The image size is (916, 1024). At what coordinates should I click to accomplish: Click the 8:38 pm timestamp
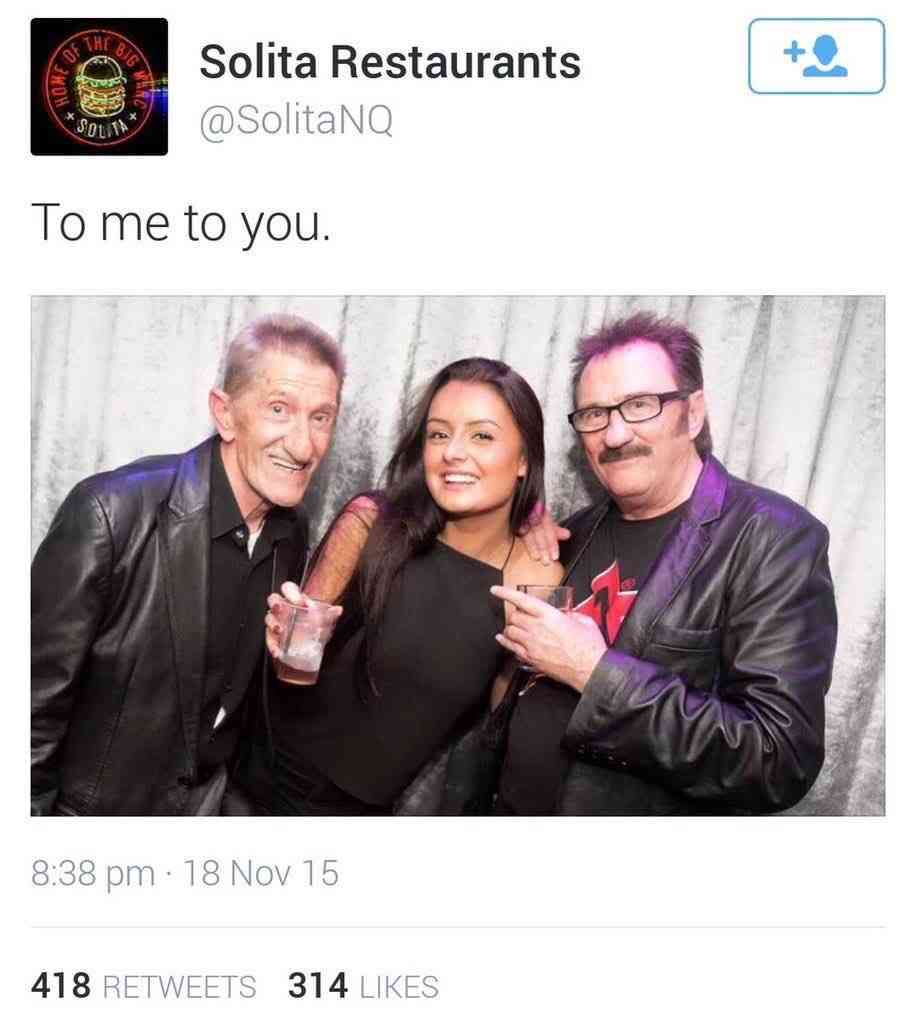(x=93, y=873)
